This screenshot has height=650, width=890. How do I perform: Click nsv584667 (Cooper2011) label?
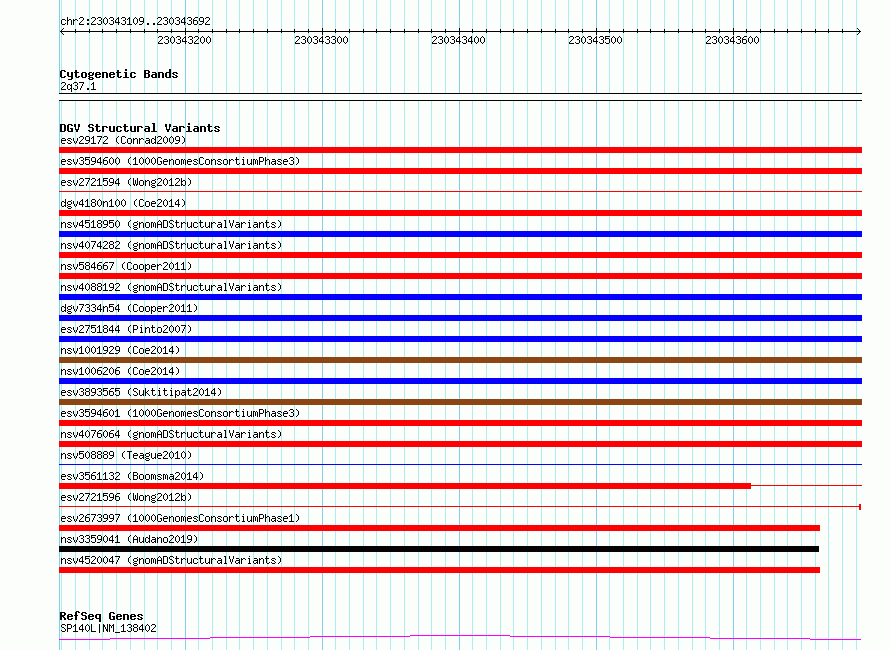click(126, 266)
